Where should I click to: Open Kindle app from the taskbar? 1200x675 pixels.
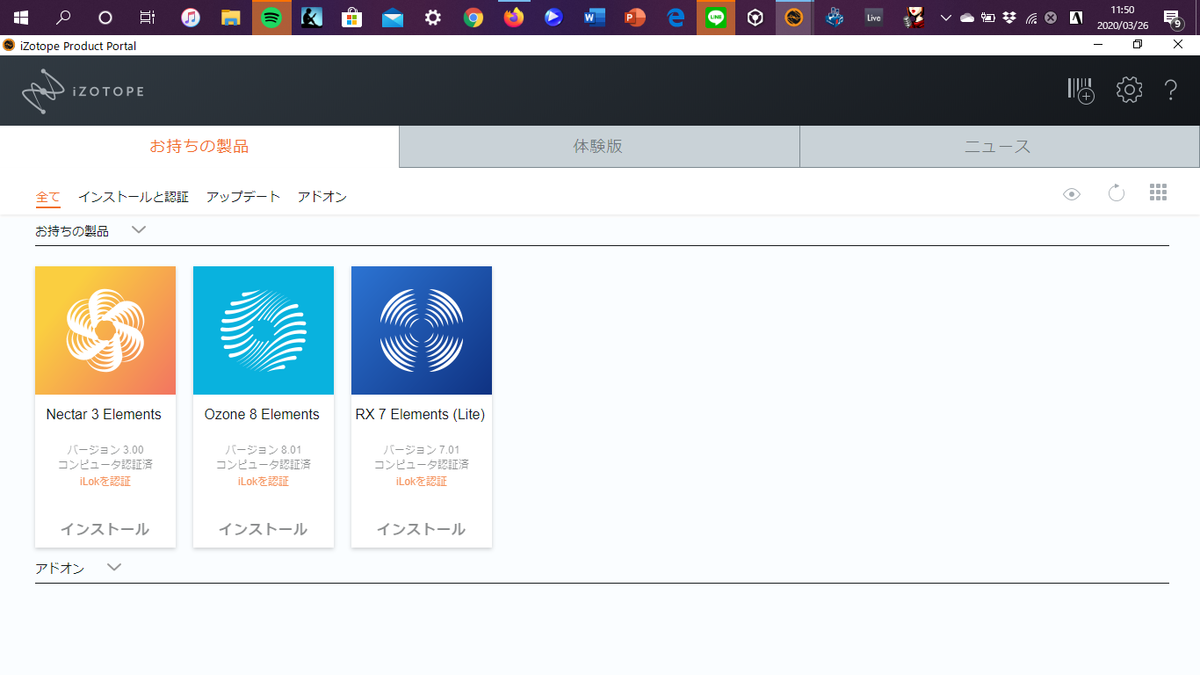[311, 17]
